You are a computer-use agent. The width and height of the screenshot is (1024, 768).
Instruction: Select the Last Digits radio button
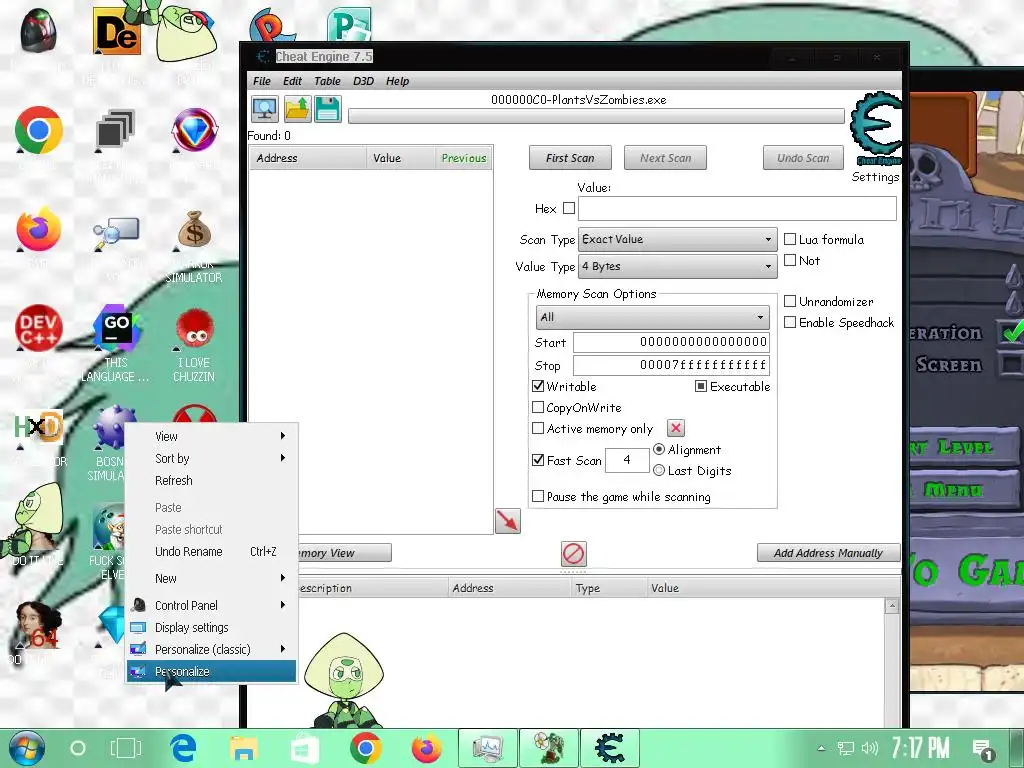click(x=659, y=470)
